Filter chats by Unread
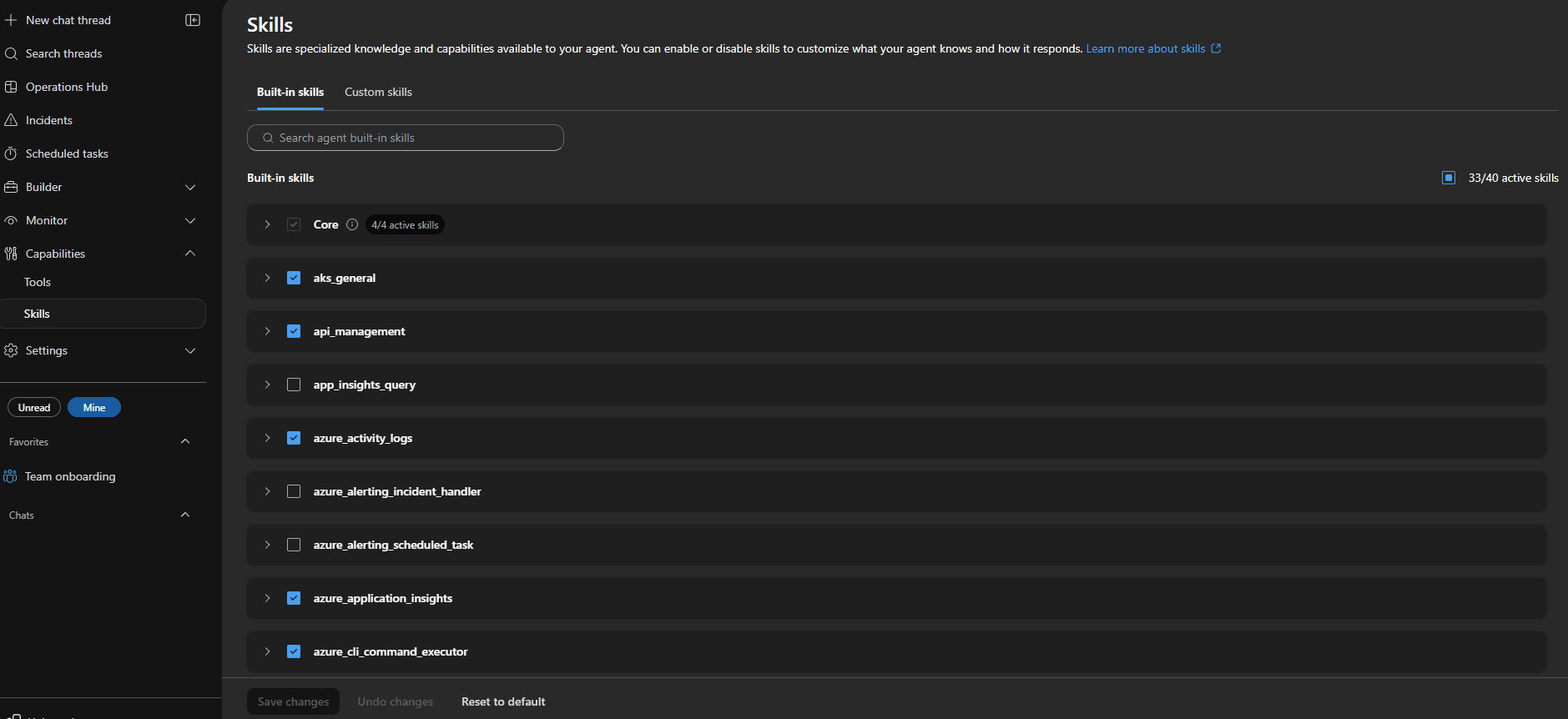1568x719 pixels. pyautogui.click(x=34, y=407)
